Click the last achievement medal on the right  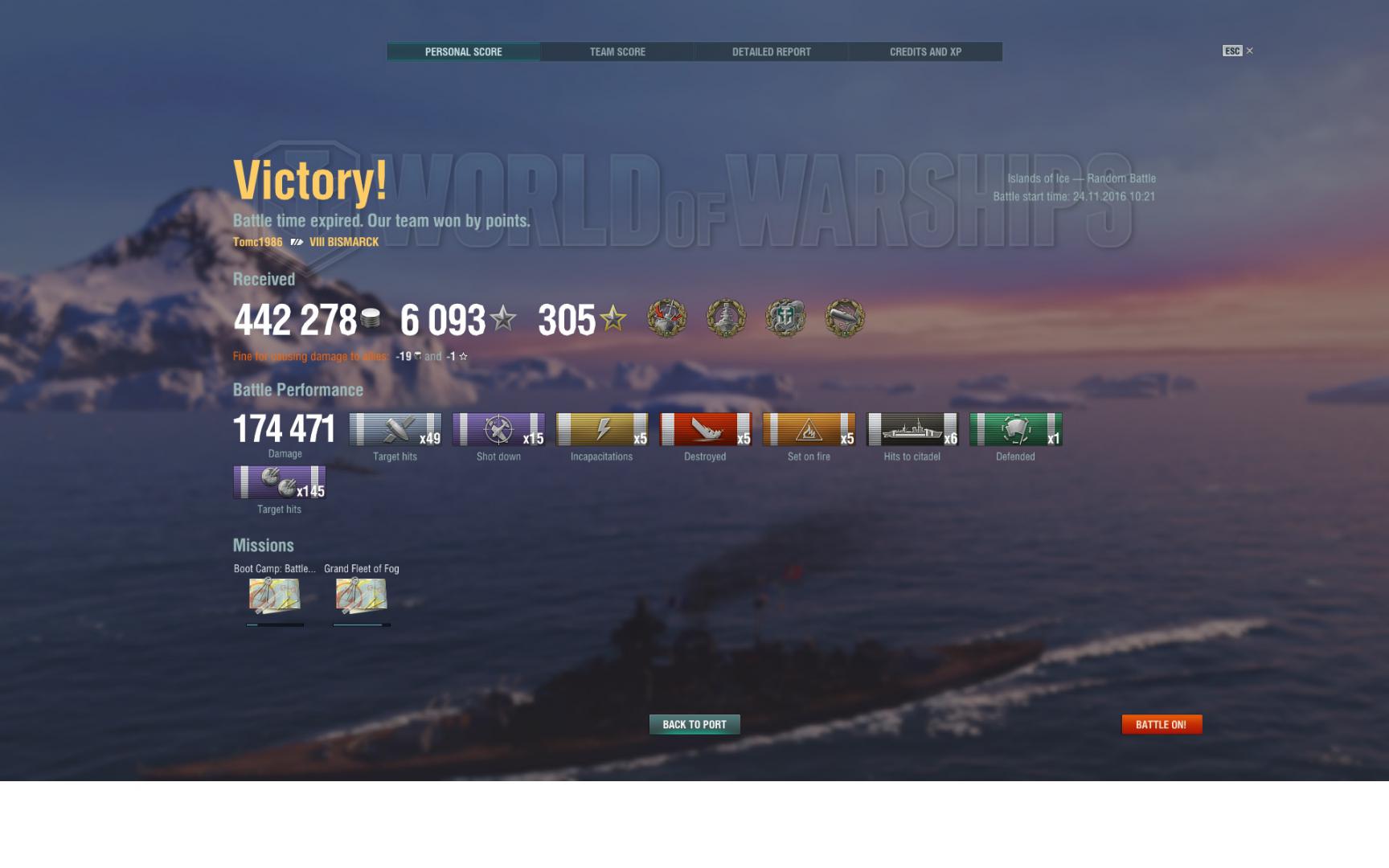[845, 317]
